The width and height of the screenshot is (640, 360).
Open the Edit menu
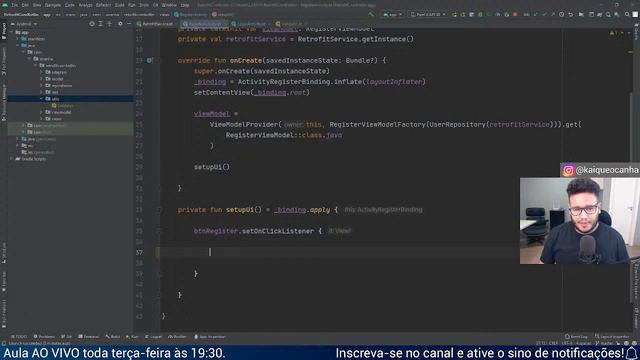click(x=25, y=5)
